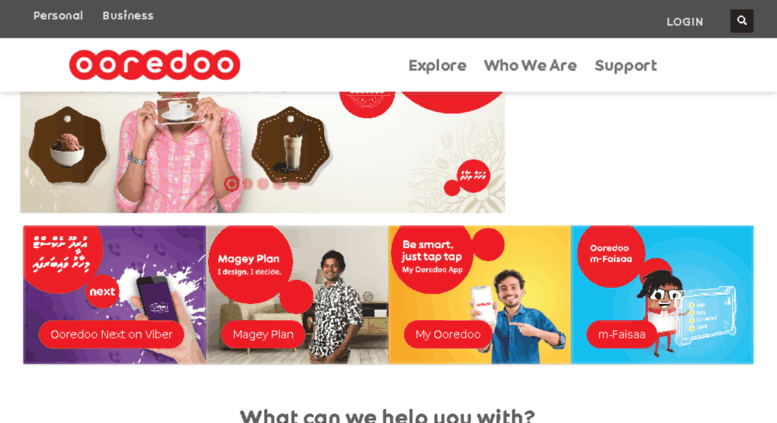Select the first active carousel dot

pyautogui.click(x=231, y=184)
